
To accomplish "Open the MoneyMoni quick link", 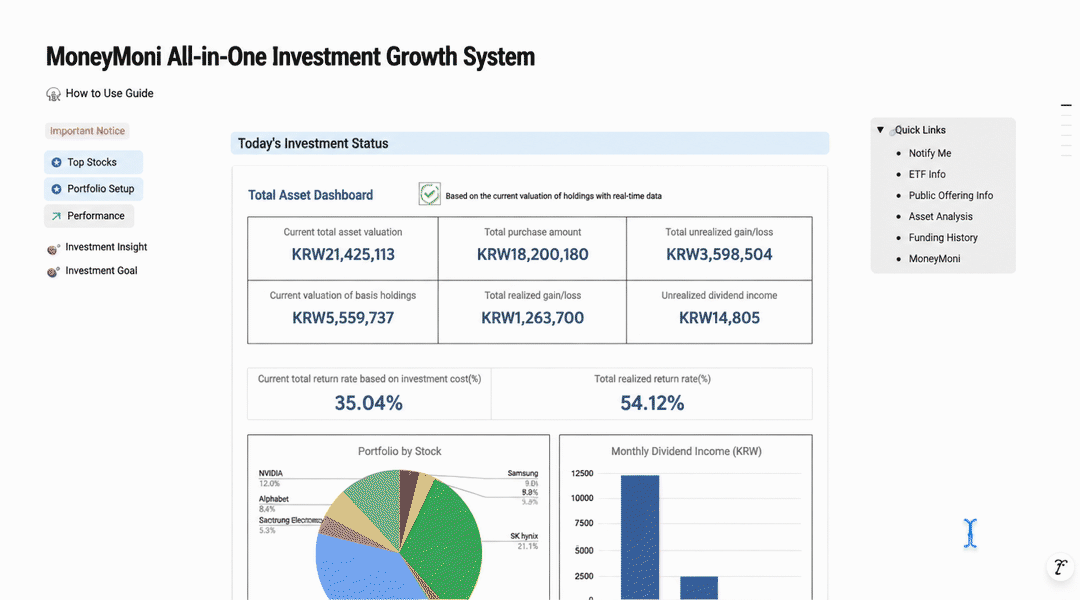I will (x=934, y=259).
